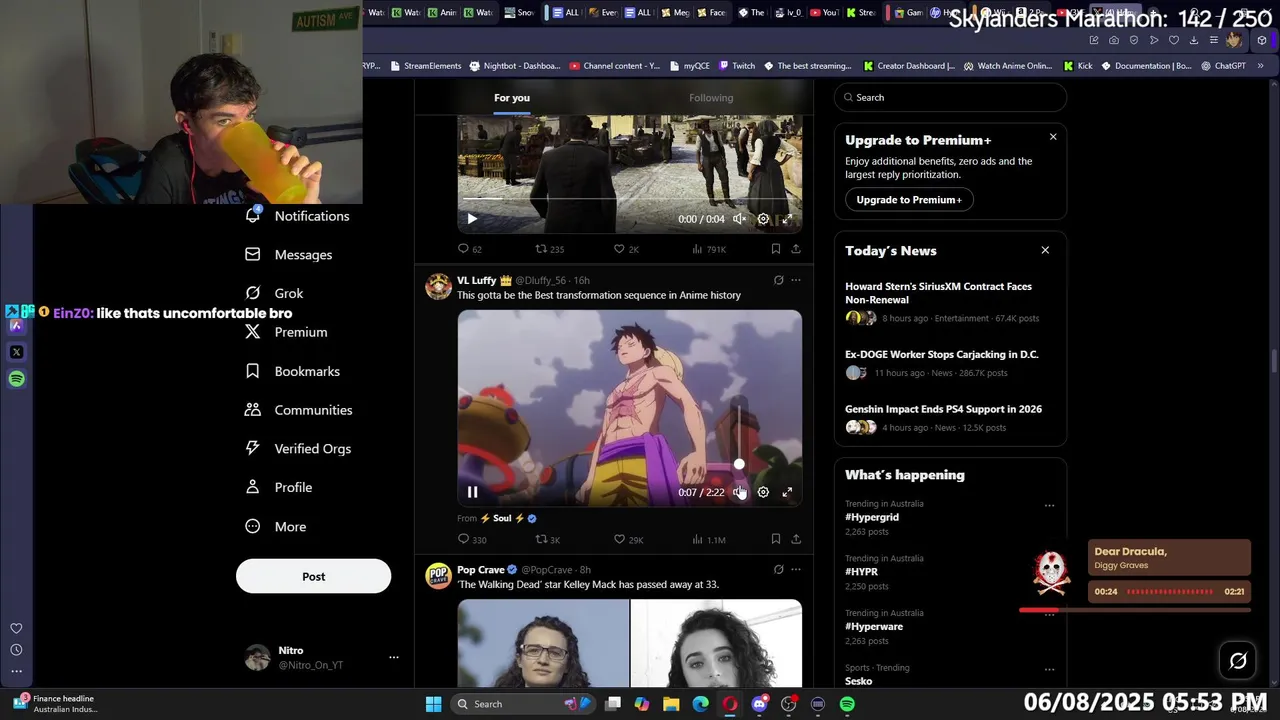
Task: Open the ChatGPT bookmark
Action: coord(1223,66)
